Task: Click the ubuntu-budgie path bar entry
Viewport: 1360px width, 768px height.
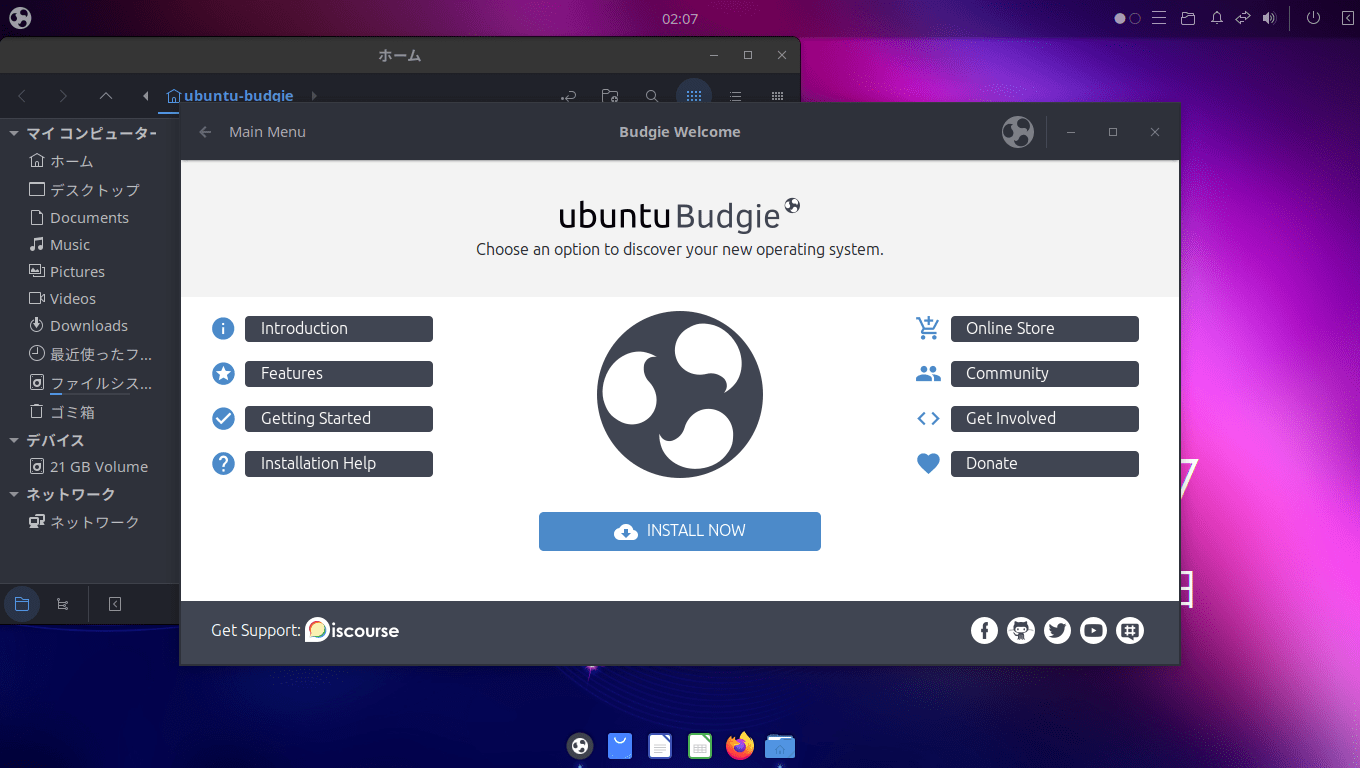Action: (238, 96)
